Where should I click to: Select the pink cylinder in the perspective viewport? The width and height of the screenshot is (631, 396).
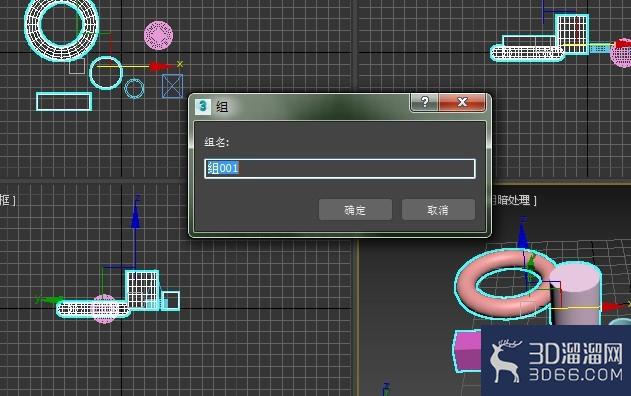[575, 294]
